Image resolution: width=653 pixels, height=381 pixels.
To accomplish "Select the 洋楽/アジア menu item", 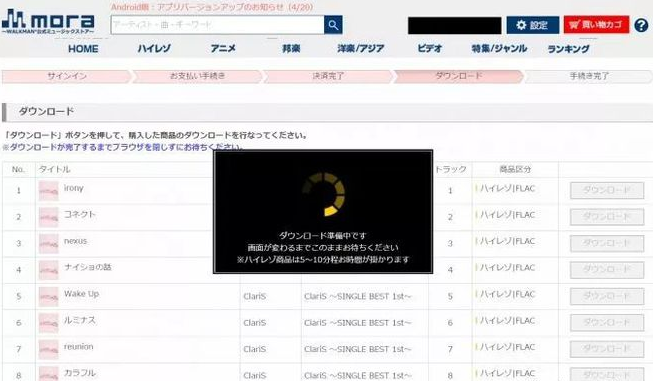I will click(361, 48).
